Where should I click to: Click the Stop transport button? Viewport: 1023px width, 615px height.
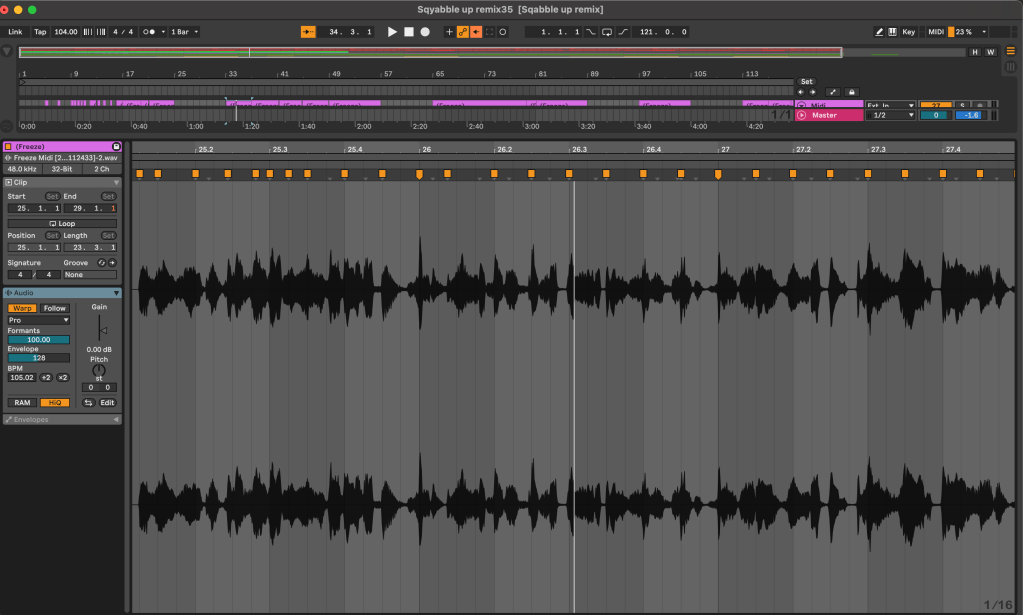[408, 32]
